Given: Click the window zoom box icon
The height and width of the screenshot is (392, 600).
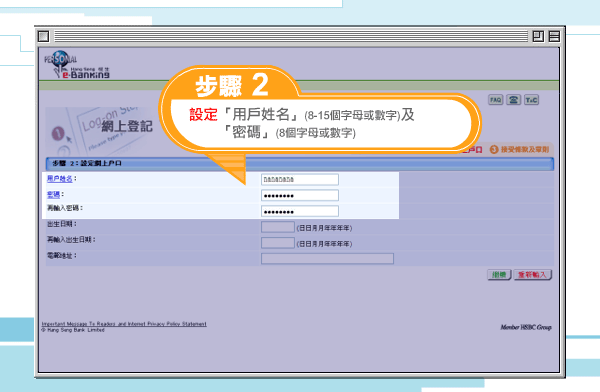Looking at the screenshot, I should click(538, 36).
